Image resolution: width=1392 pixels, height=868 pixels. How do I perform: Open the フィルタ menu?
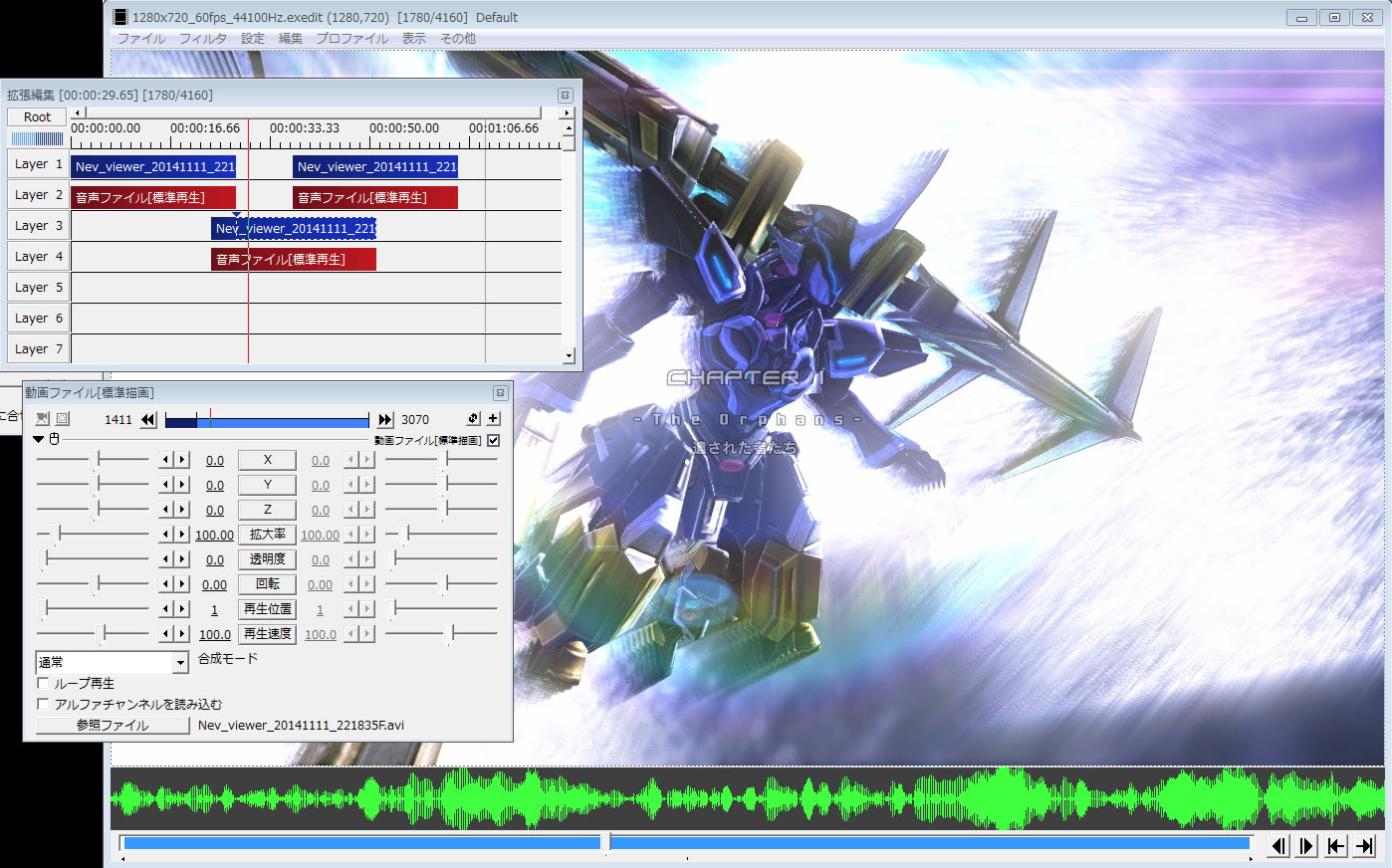203,39
